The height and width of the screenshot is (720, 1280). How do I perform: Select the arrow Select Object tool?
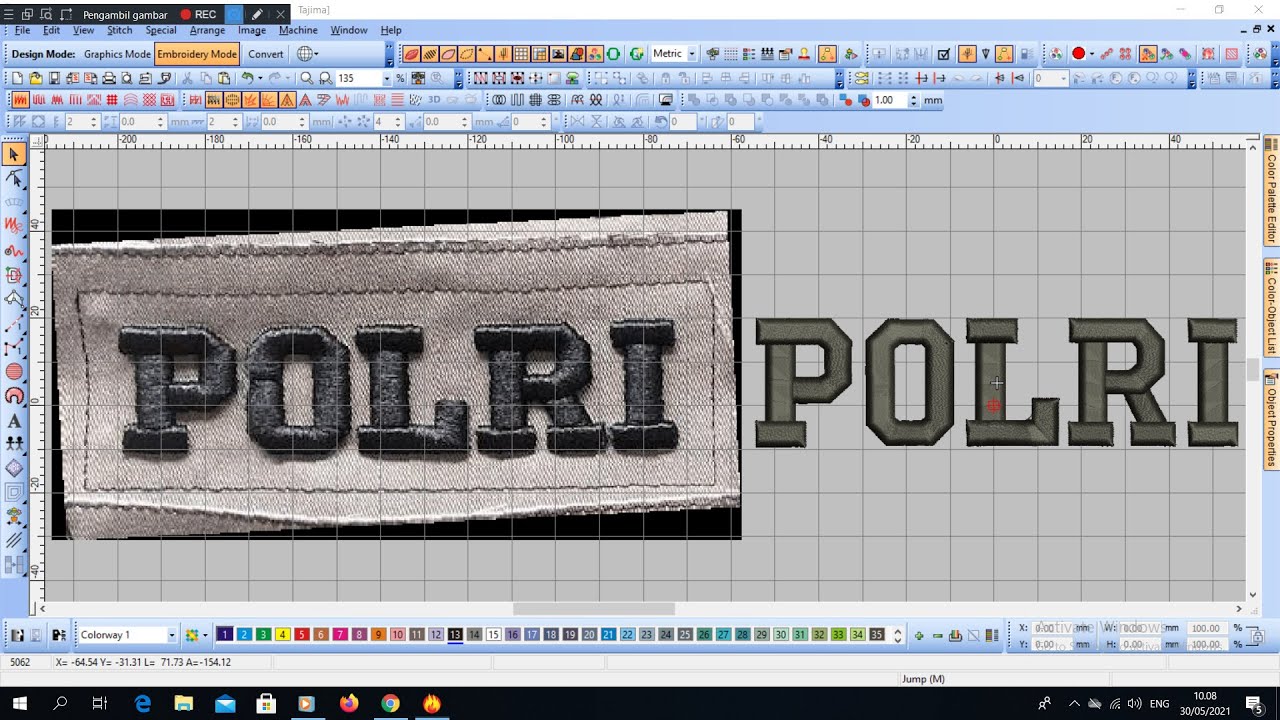click(x=14, y=154)
